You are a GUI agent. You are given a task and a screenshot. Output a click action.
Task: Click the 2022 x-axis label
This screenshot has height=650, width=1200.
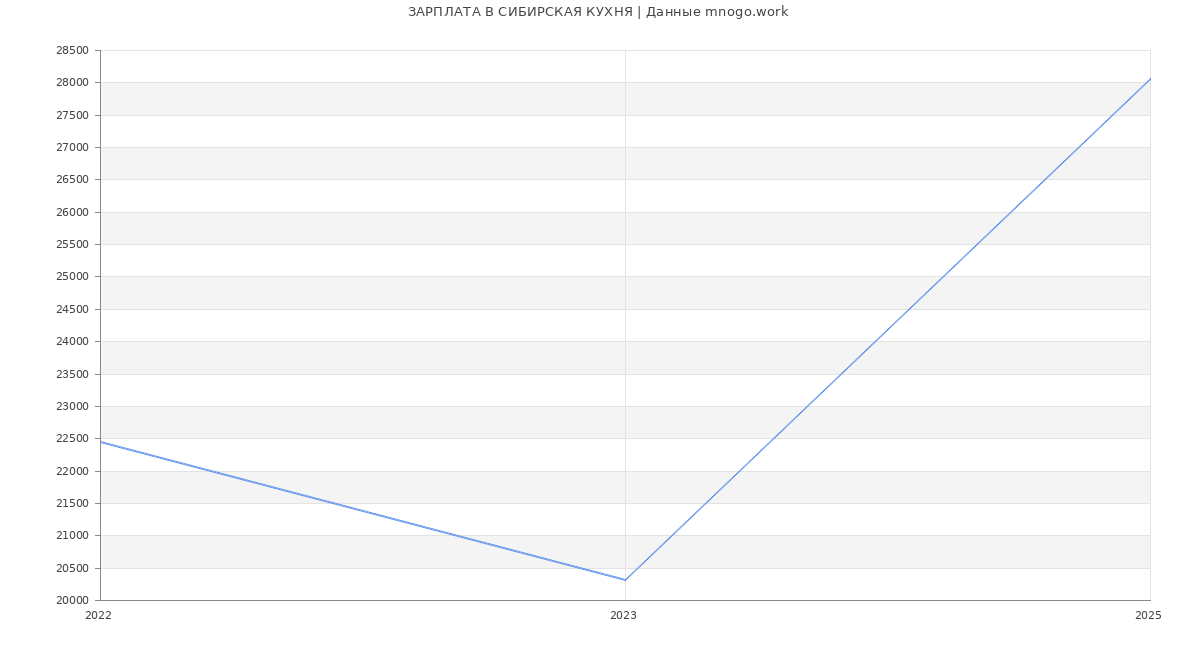(98, 616)
